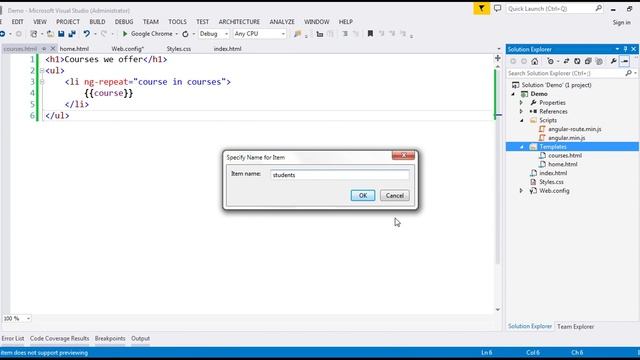Click Cancel in the Specify Name dialog
Screen dimensions: 640x360
tap(395, 196)
